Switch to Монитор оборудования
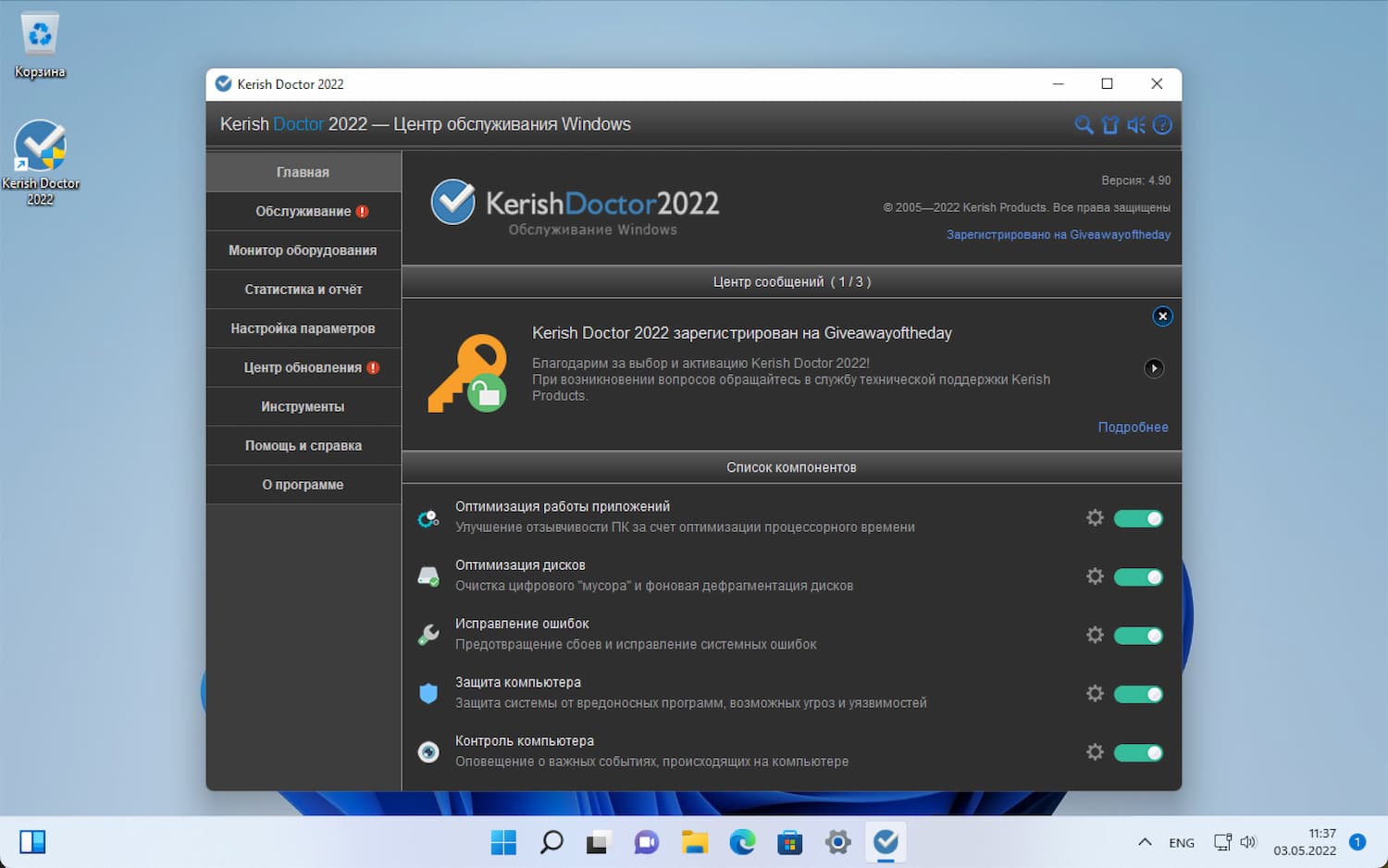This screenshot has height=868, width=1388. coord(304,250)
